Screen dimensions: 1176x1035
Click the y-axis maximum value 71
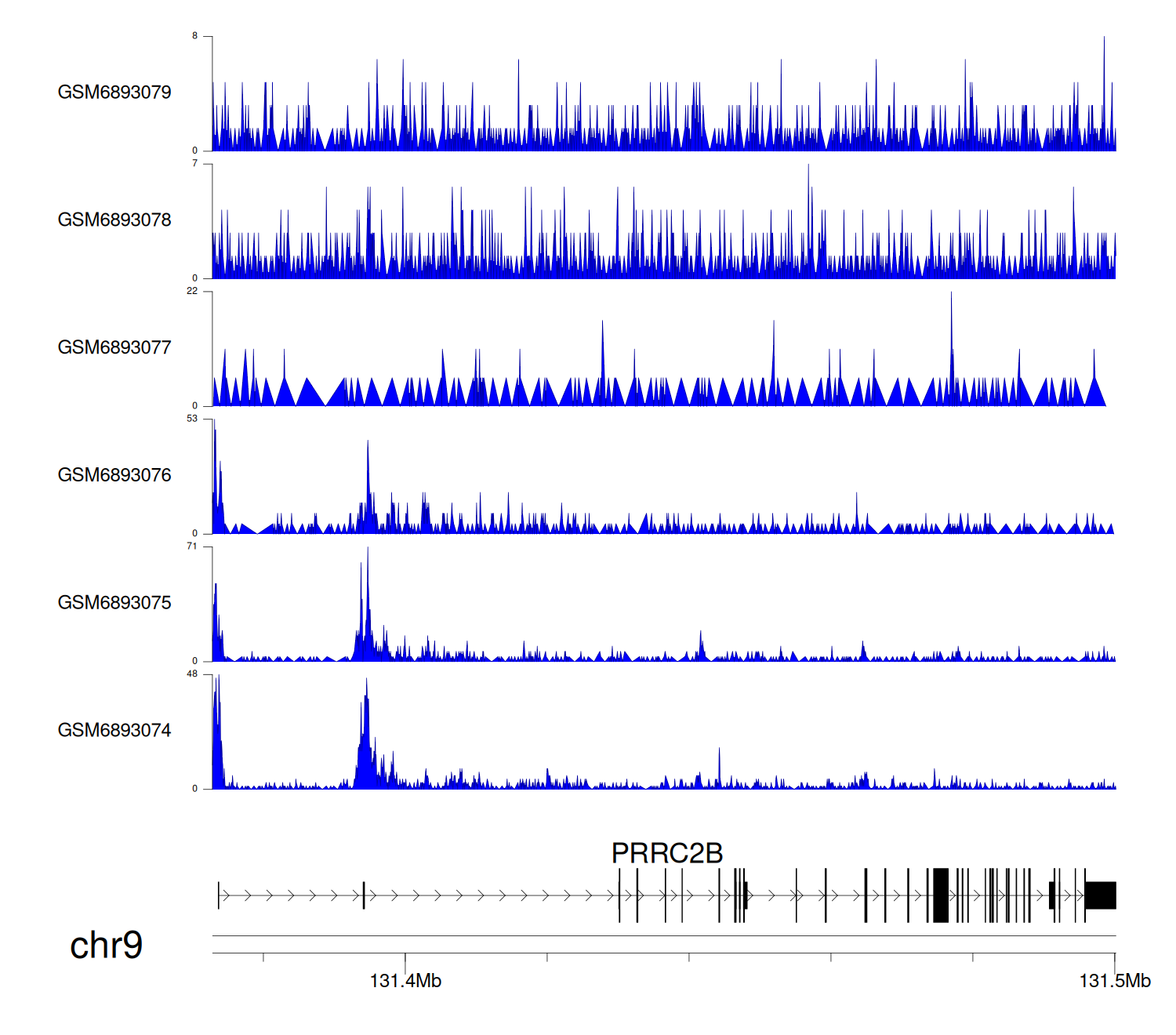(x=192, y=547)
